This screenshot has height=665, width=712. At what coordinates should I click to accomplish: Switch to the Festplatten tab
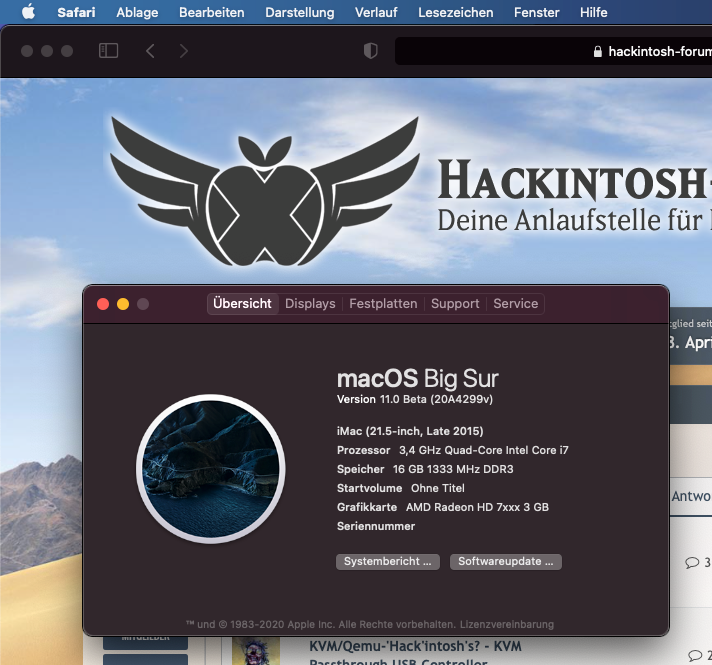click(x=383, y=303)
